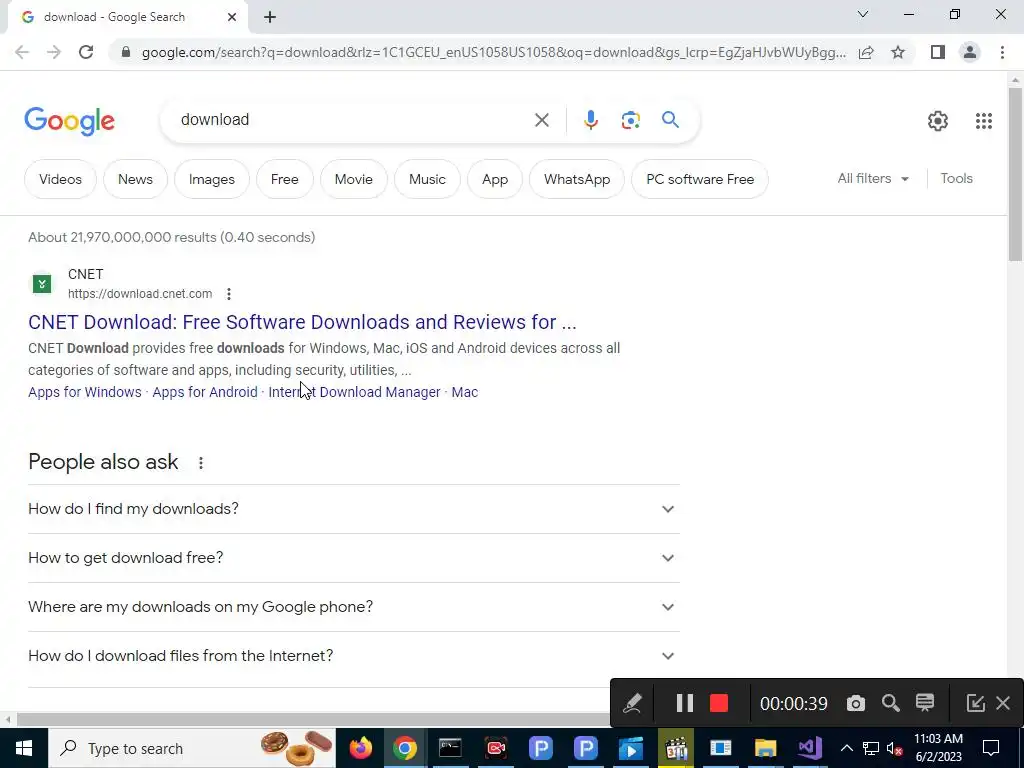
Task: Pause the screen recording
Action: coord(684,703)
